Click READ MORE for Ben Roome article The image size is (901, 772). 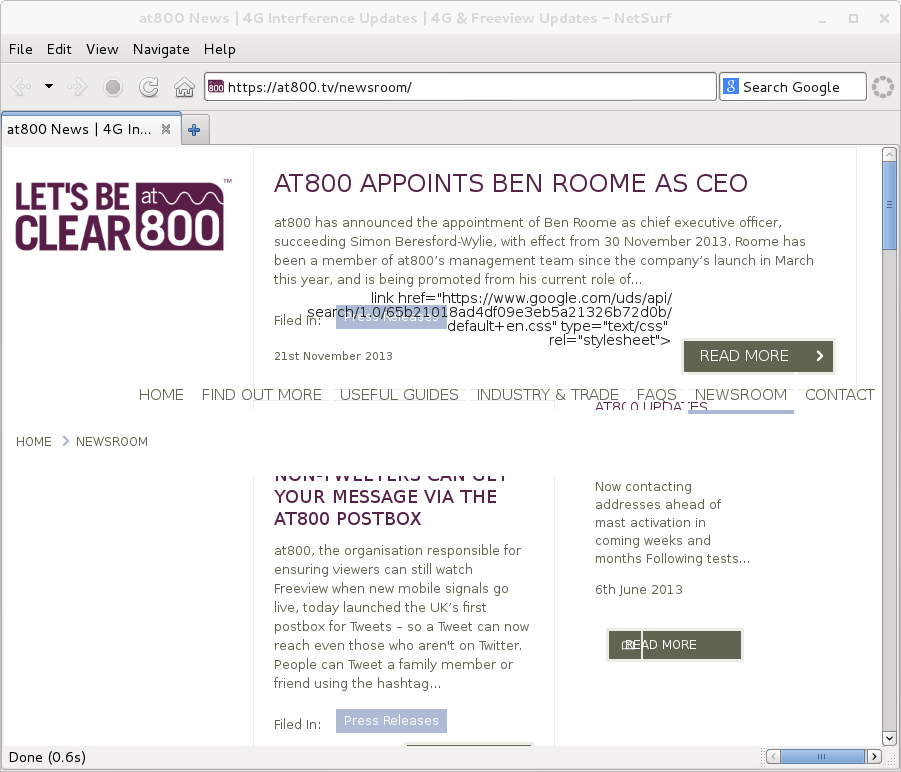click(758, 356)
